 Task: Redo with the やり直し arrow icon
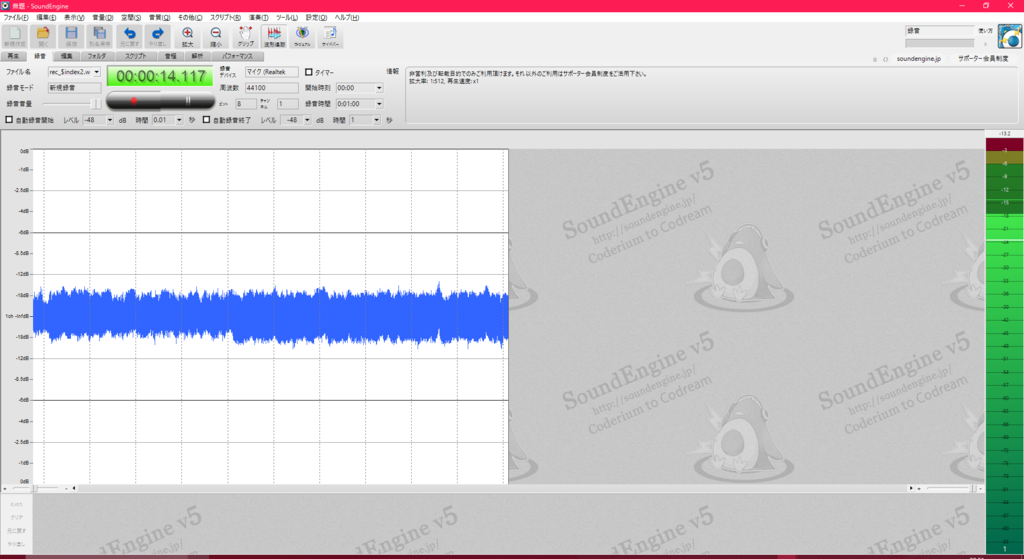157,37
